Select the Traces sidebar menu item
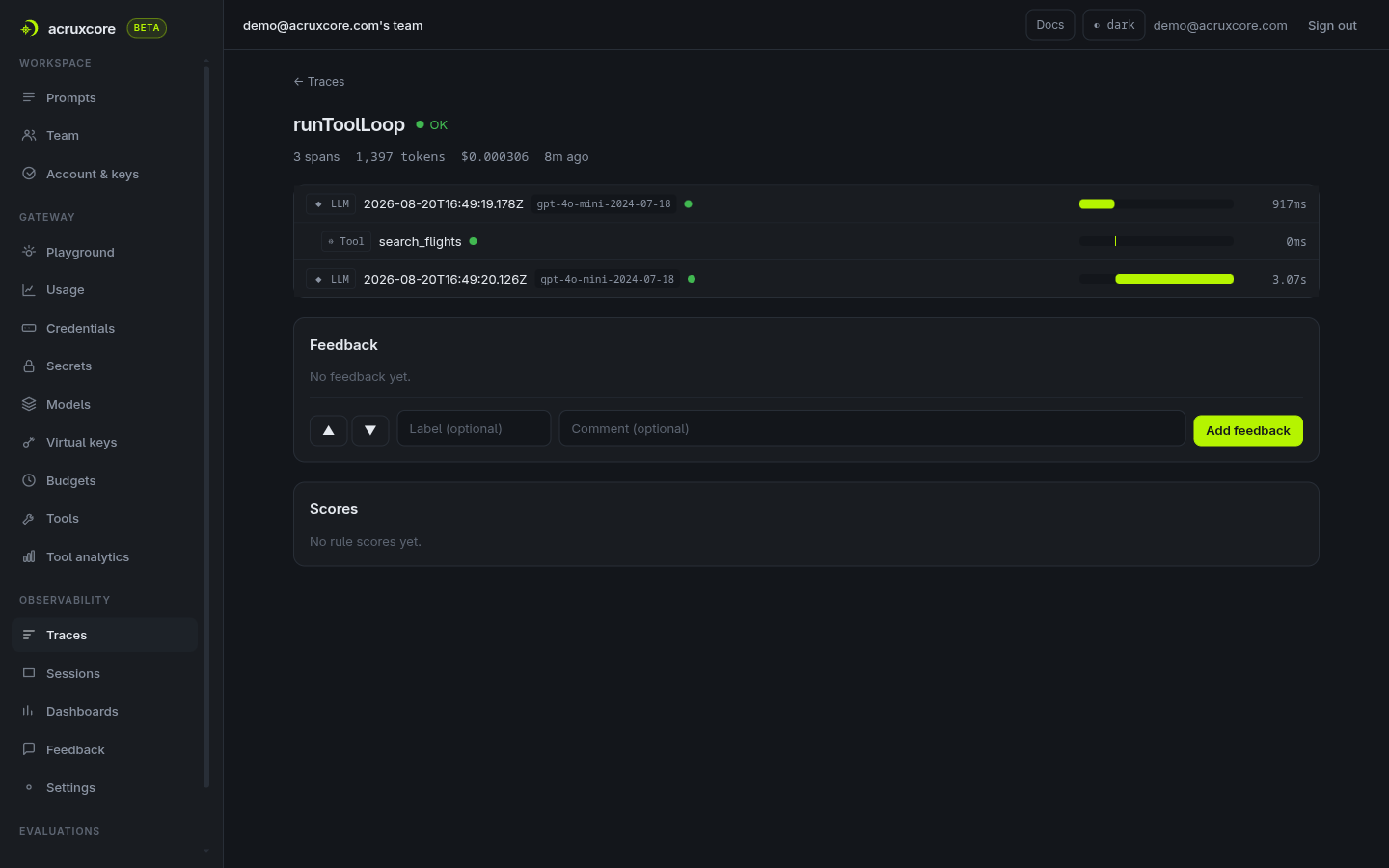Viewport: 1389px width, 868px height. (x=104, y=635)
